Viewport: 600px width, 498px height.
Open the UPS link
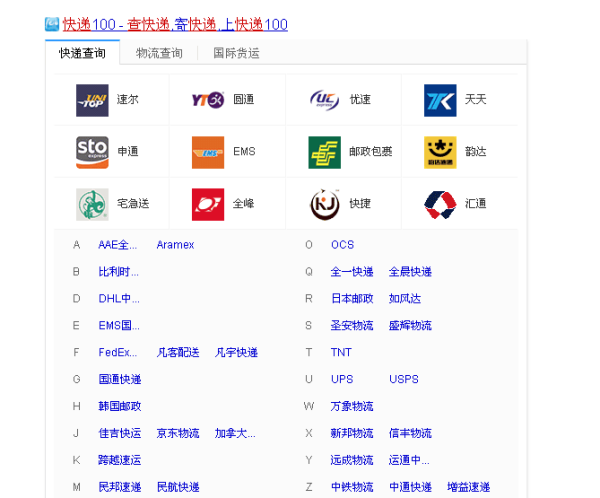coord(342,379)
